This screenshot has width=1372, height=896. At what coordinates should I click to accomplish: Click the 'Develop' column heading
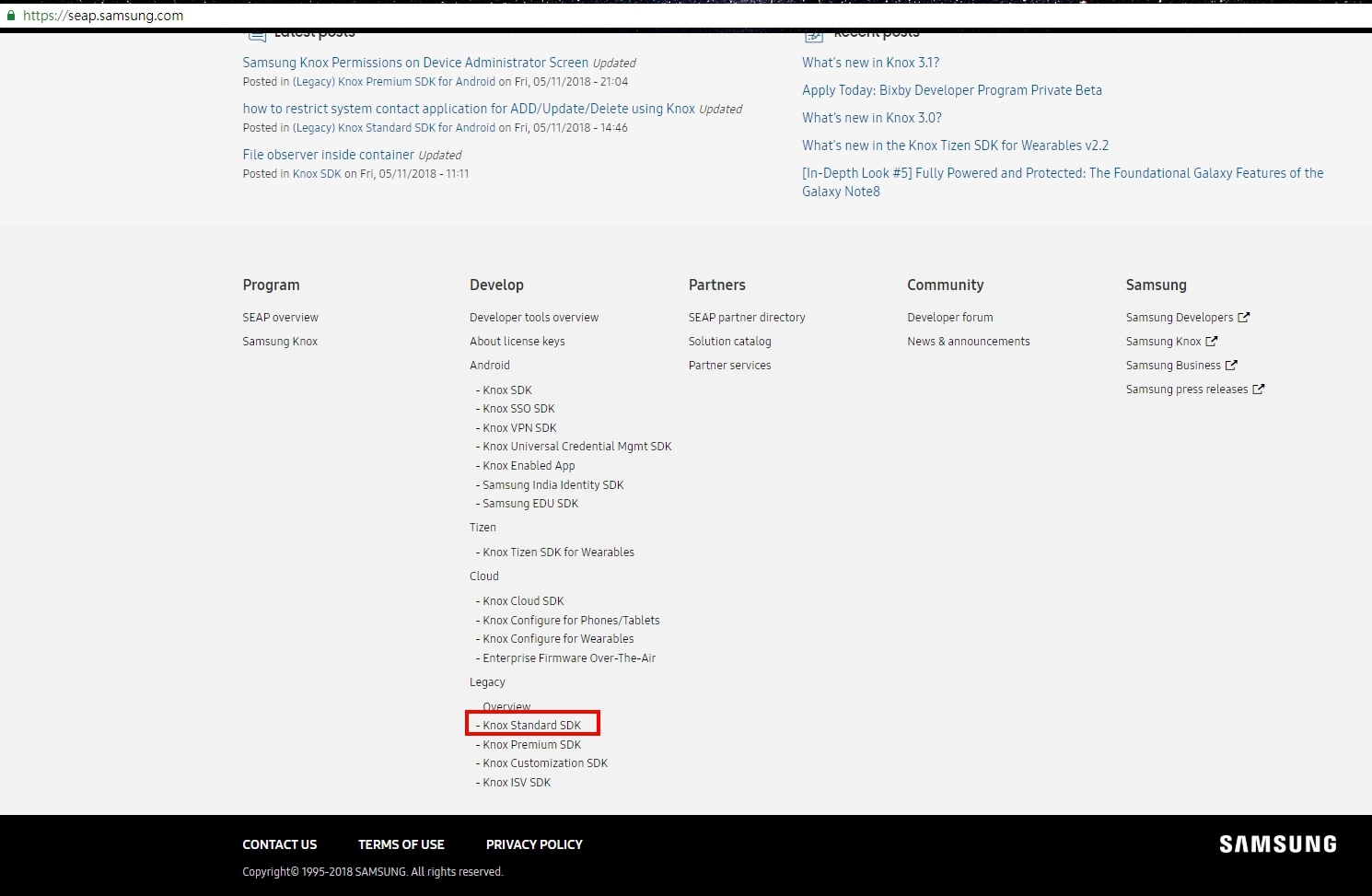496,285
